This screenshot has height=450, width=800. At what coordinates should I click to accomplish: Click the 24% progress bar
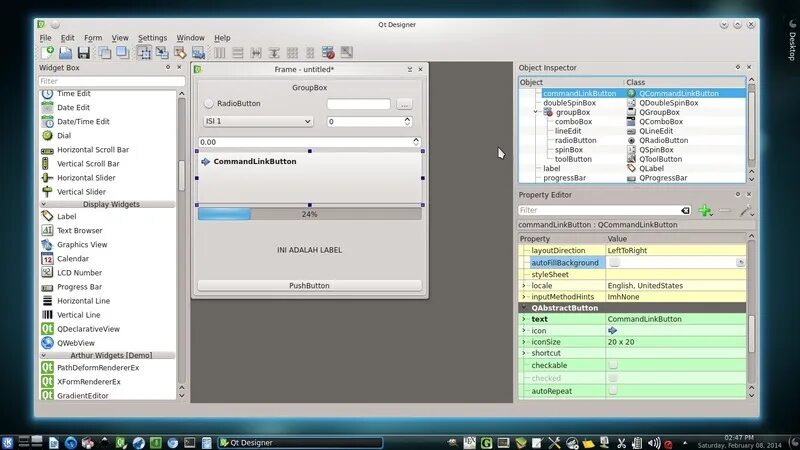[309, 214]
